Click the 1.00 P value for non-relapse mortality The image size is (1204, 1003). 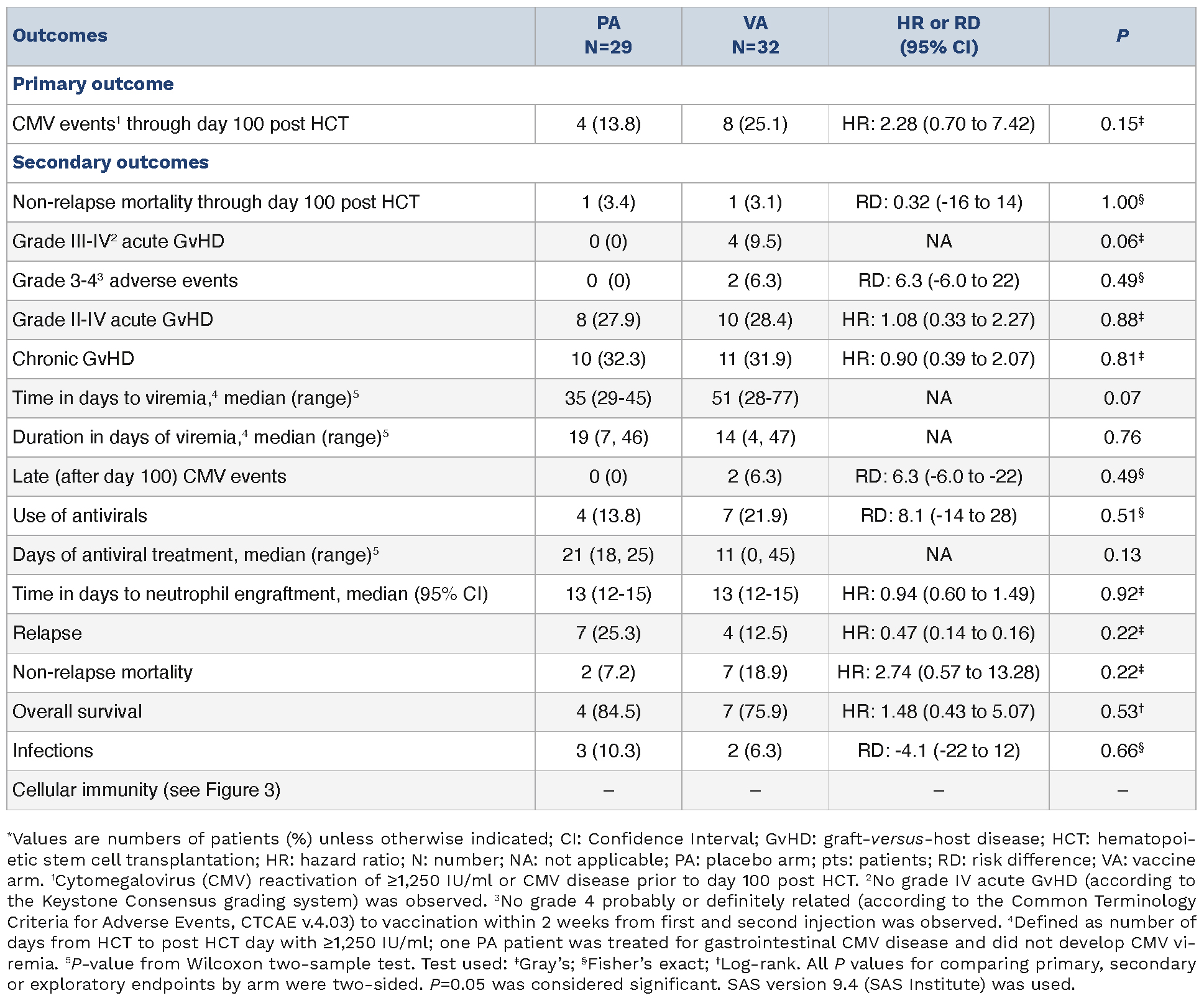[x=1122, y=202]
